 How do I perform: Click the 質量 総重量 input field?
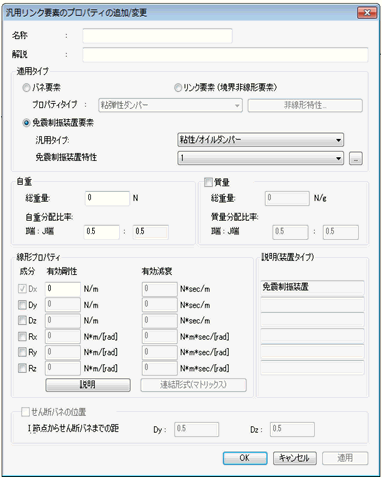pyautogui.click(x=287, y=198)
